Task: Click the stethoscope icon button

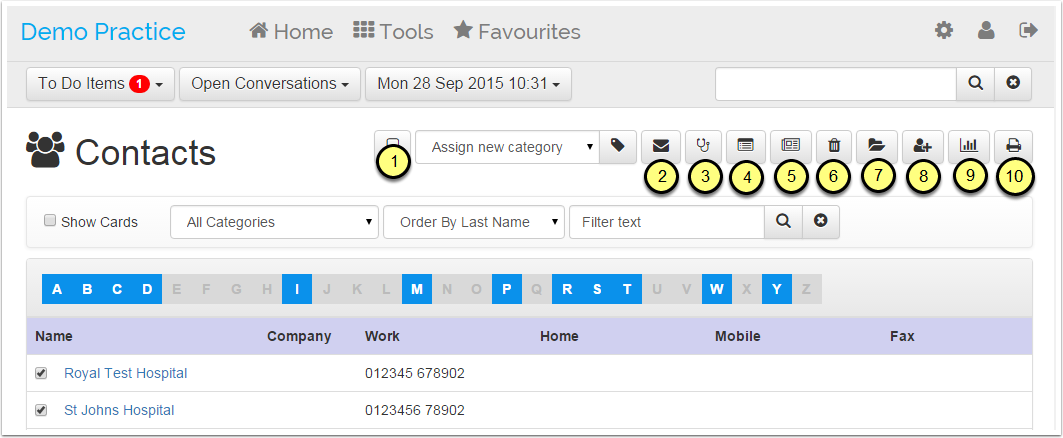Action: tap(703, 145)
